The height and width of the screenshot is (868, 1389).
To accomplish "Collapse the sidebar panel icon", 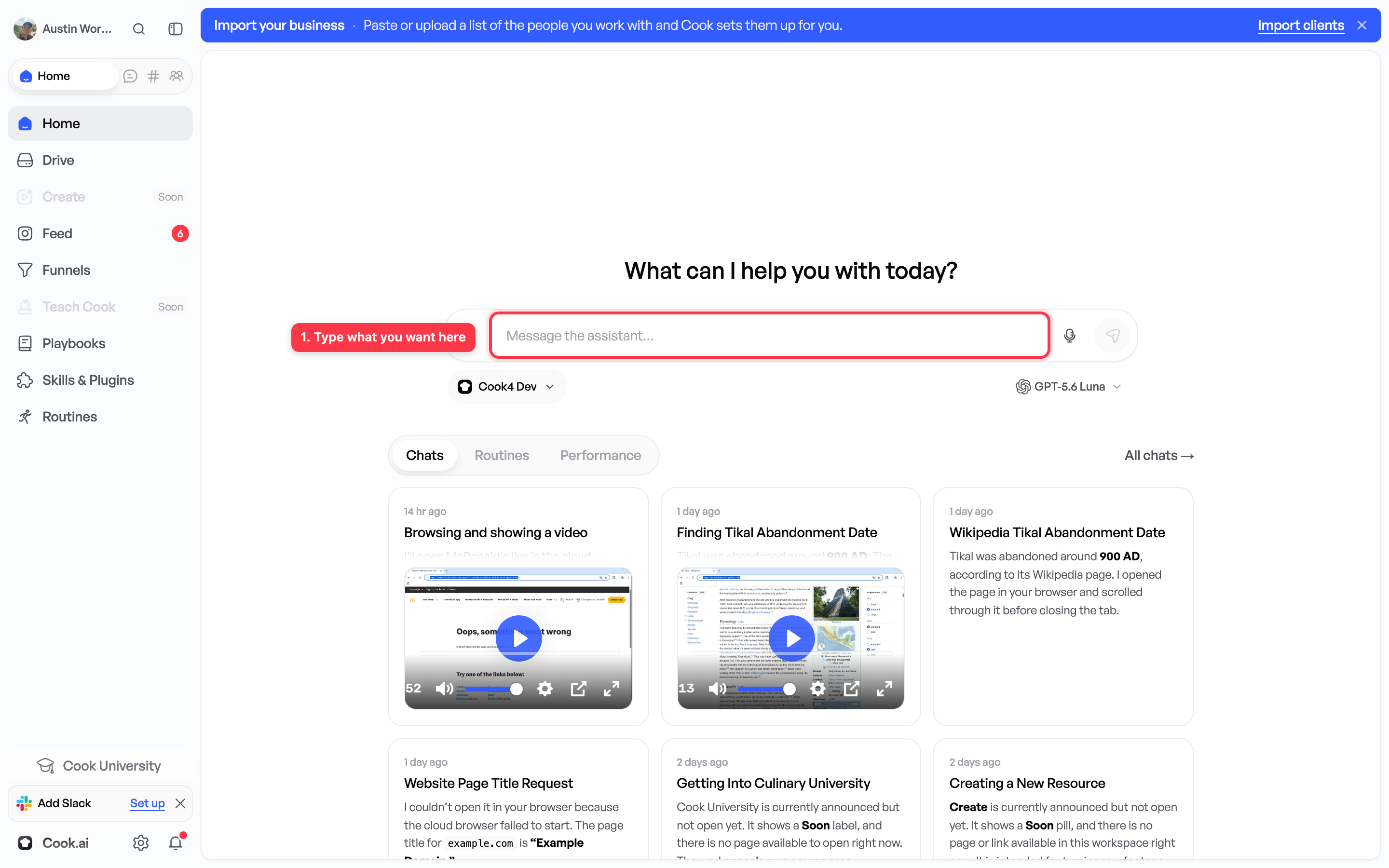I will pos(176,29).
